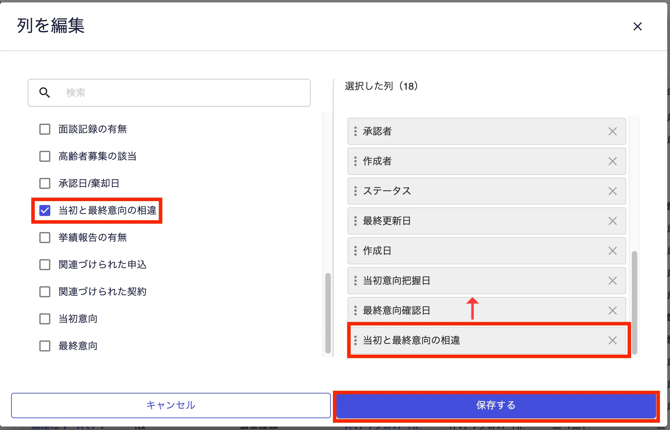Remove the 当初意向把握日 column with X icon
The height and width of the screenshot is (430, 670).
click(612, 281)
